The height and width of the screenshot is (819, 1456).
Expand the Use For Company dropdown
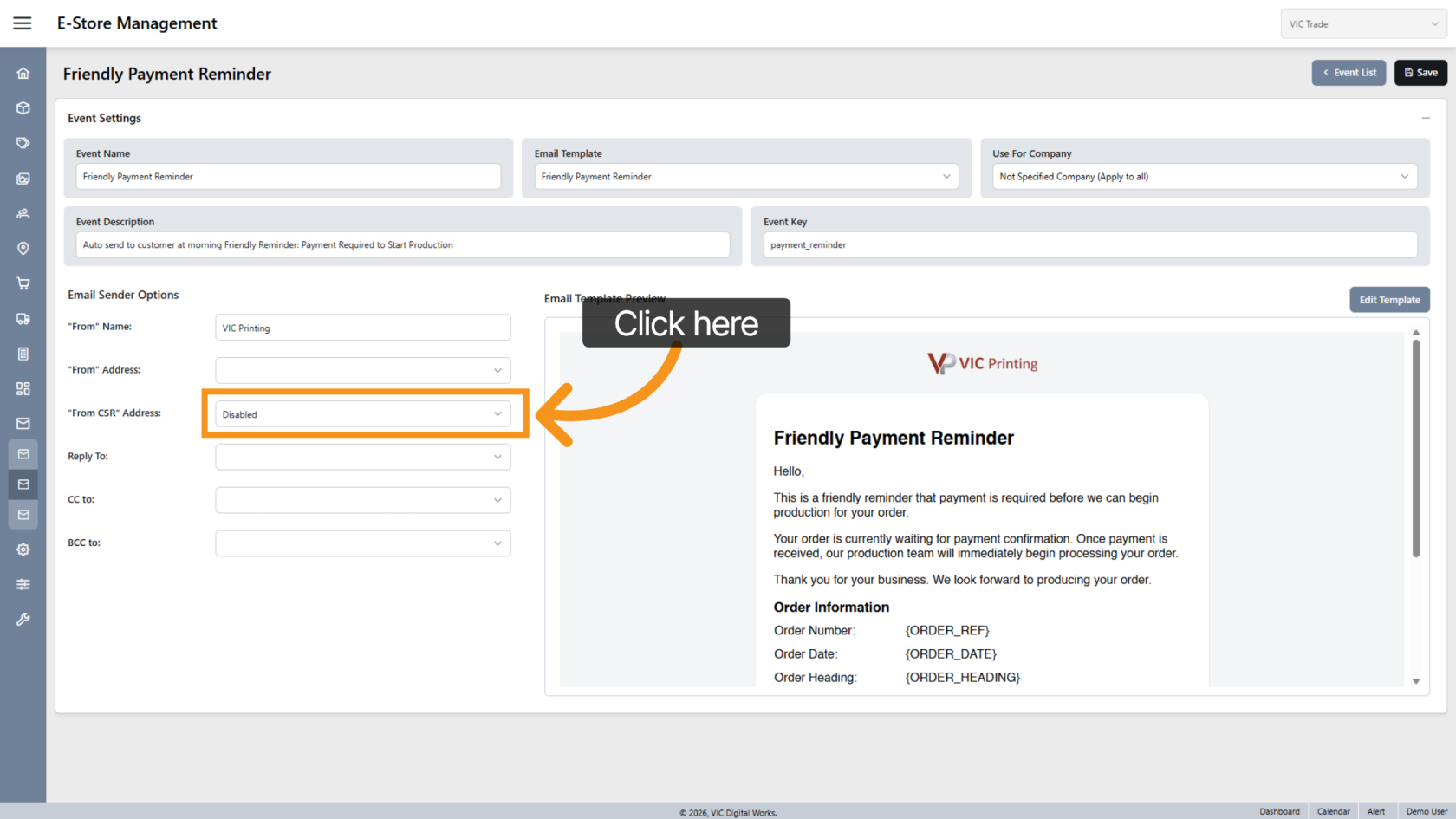tap(1204, 177)
